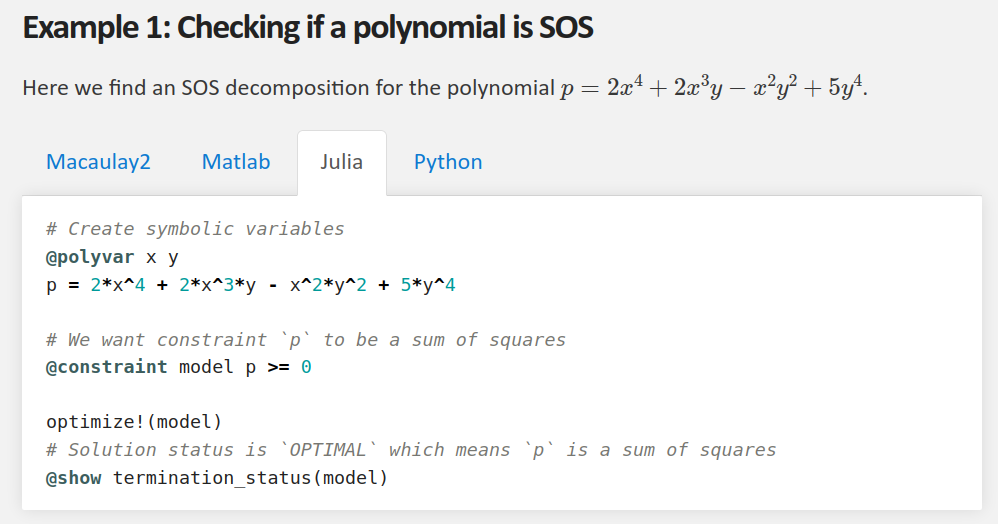Click the @polyvar macro keyword
The image size is (998, 524).
[90, 257]
